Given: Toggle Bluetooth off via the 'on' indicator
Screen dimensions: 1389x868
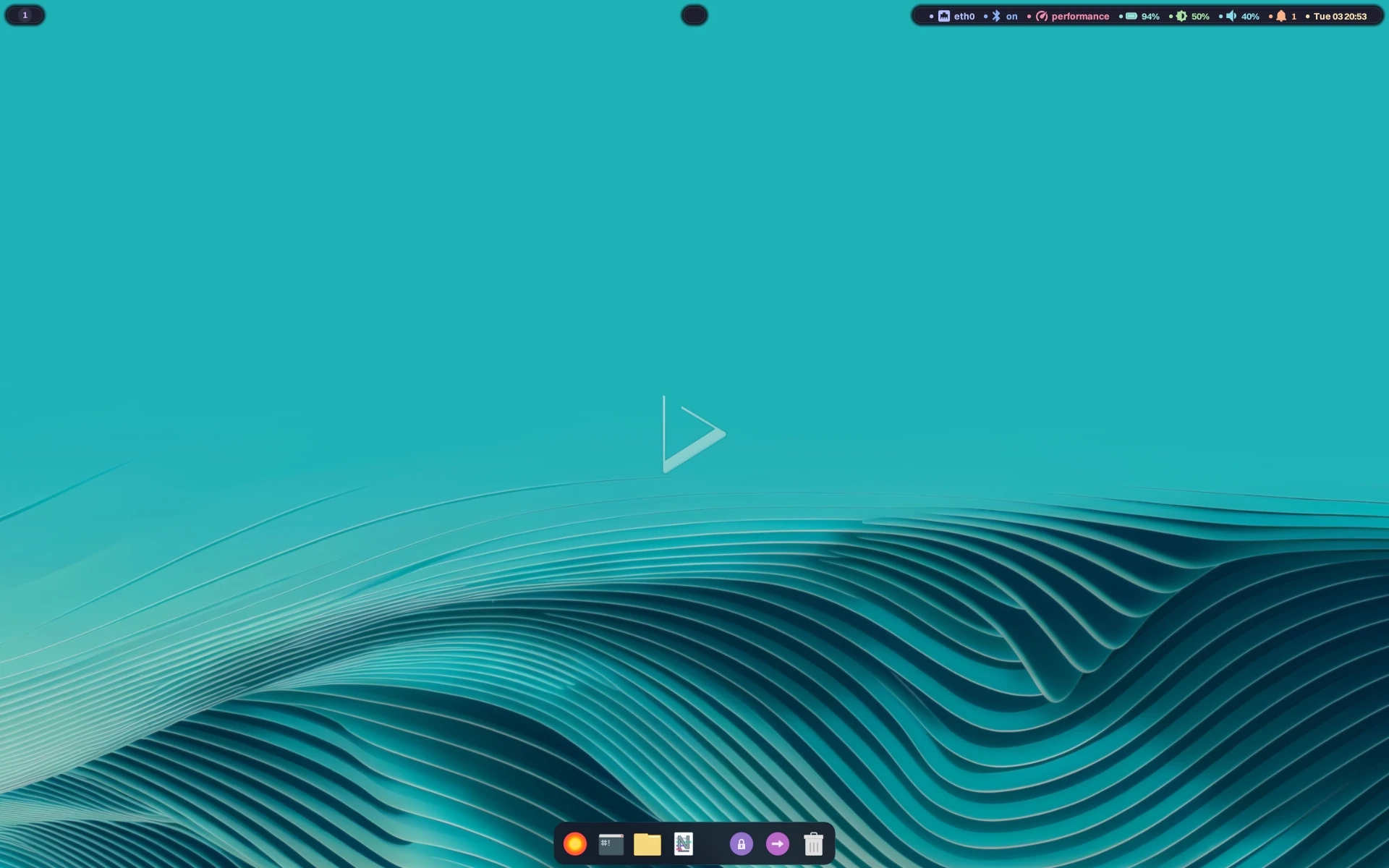Looking at the screenshot, I should click(x=1011, y=15).
